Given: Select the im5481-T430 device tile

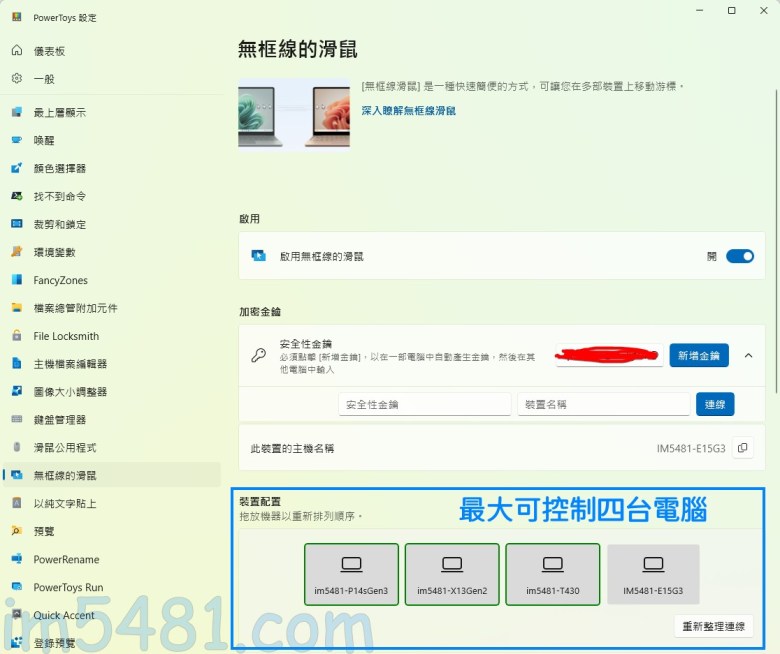Looking at the screenshot, I should (553, 574).
